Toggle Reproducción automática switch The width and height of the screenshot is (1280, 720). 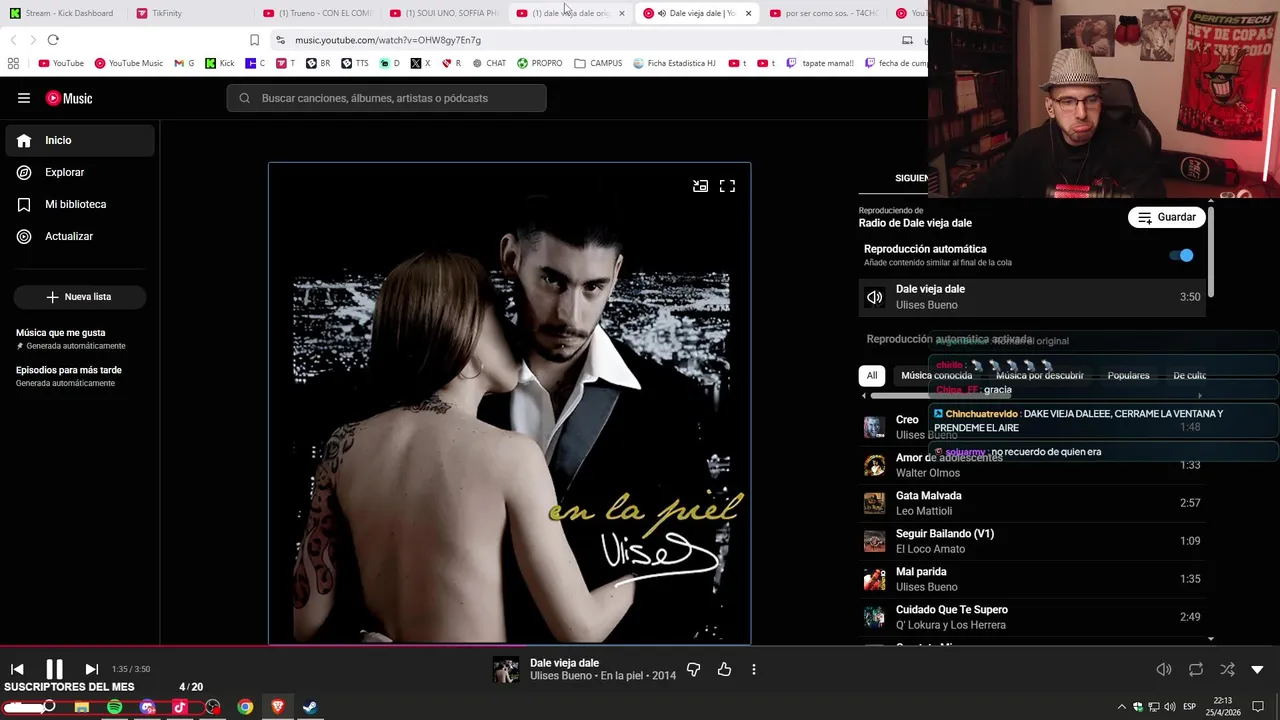tap(1181, 255)
